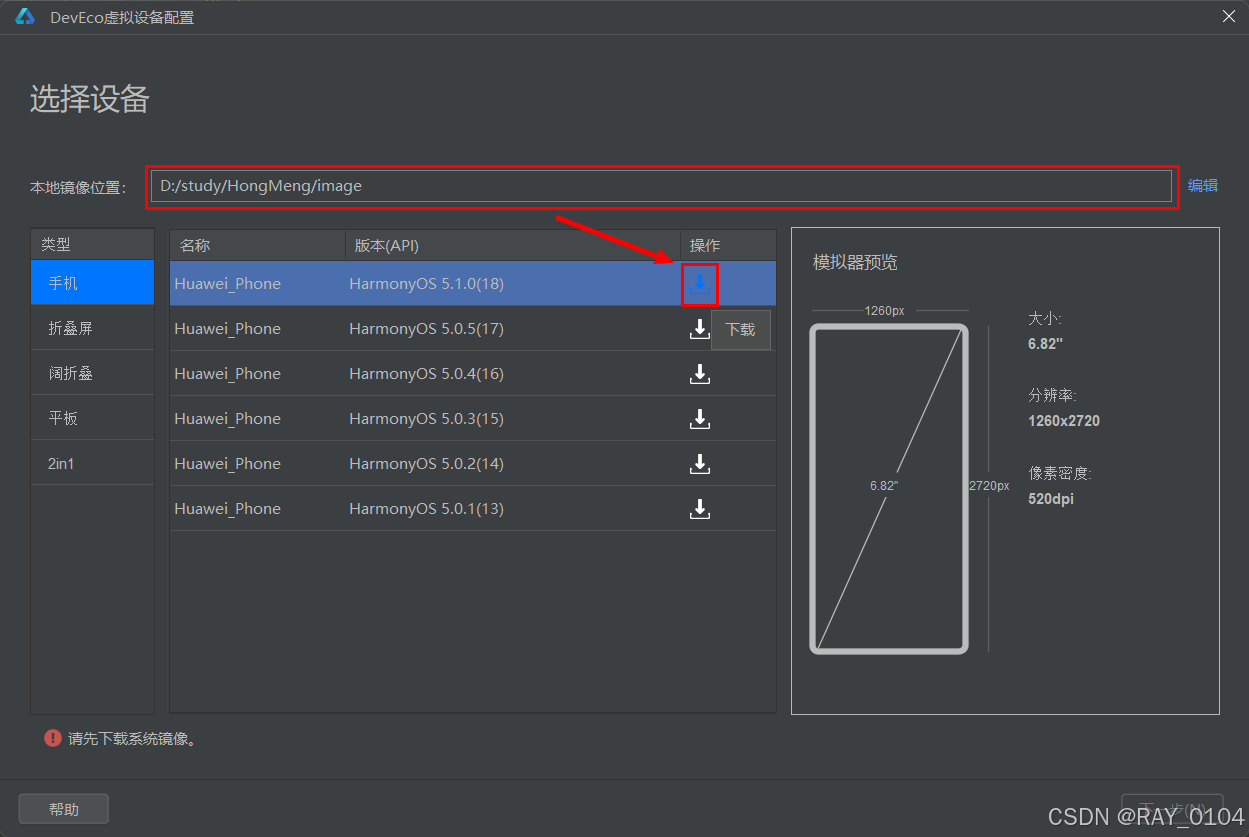Click version text HarmonyOS 5.0.4(16)
The width and height of the screenshot is (1249, 837).
427,374
